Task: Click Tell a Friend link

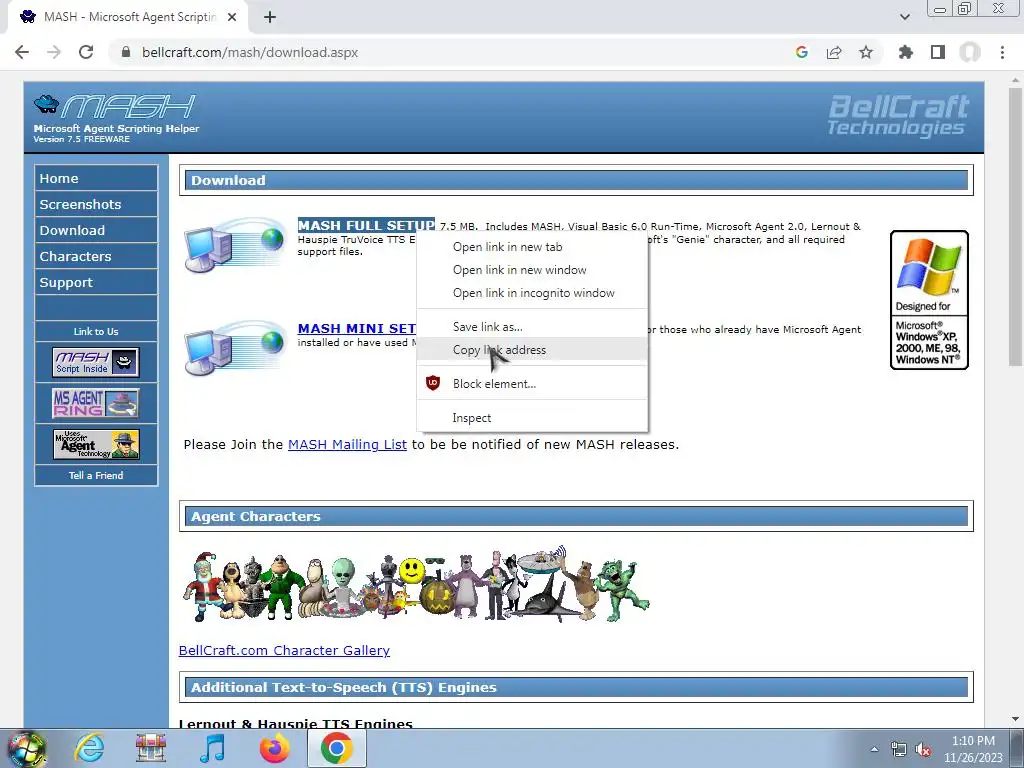Action: tap(96, 475)
